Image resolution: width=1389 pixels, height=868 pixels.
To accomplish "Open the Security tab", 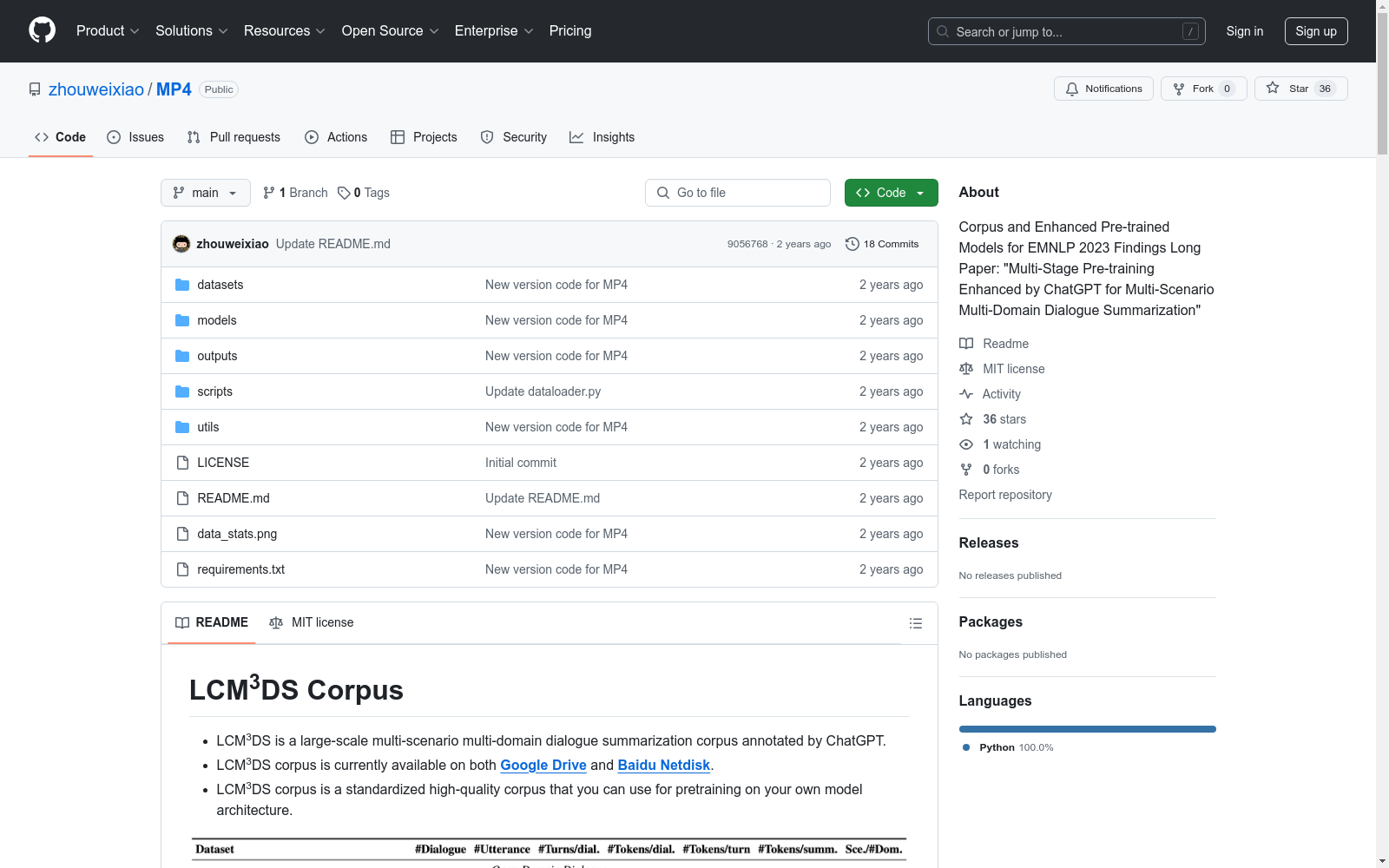I will [514, 137].
